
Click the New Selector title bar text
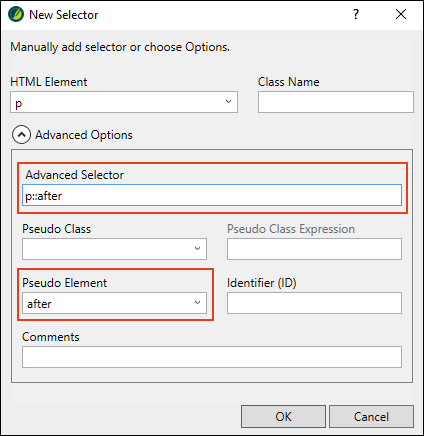(x=64, y=15)
